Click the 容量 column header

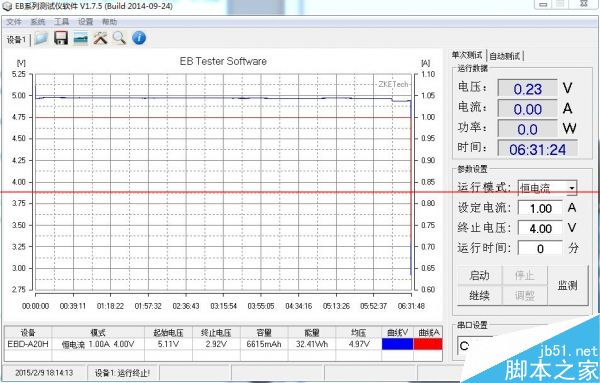(x=264, y=332)
